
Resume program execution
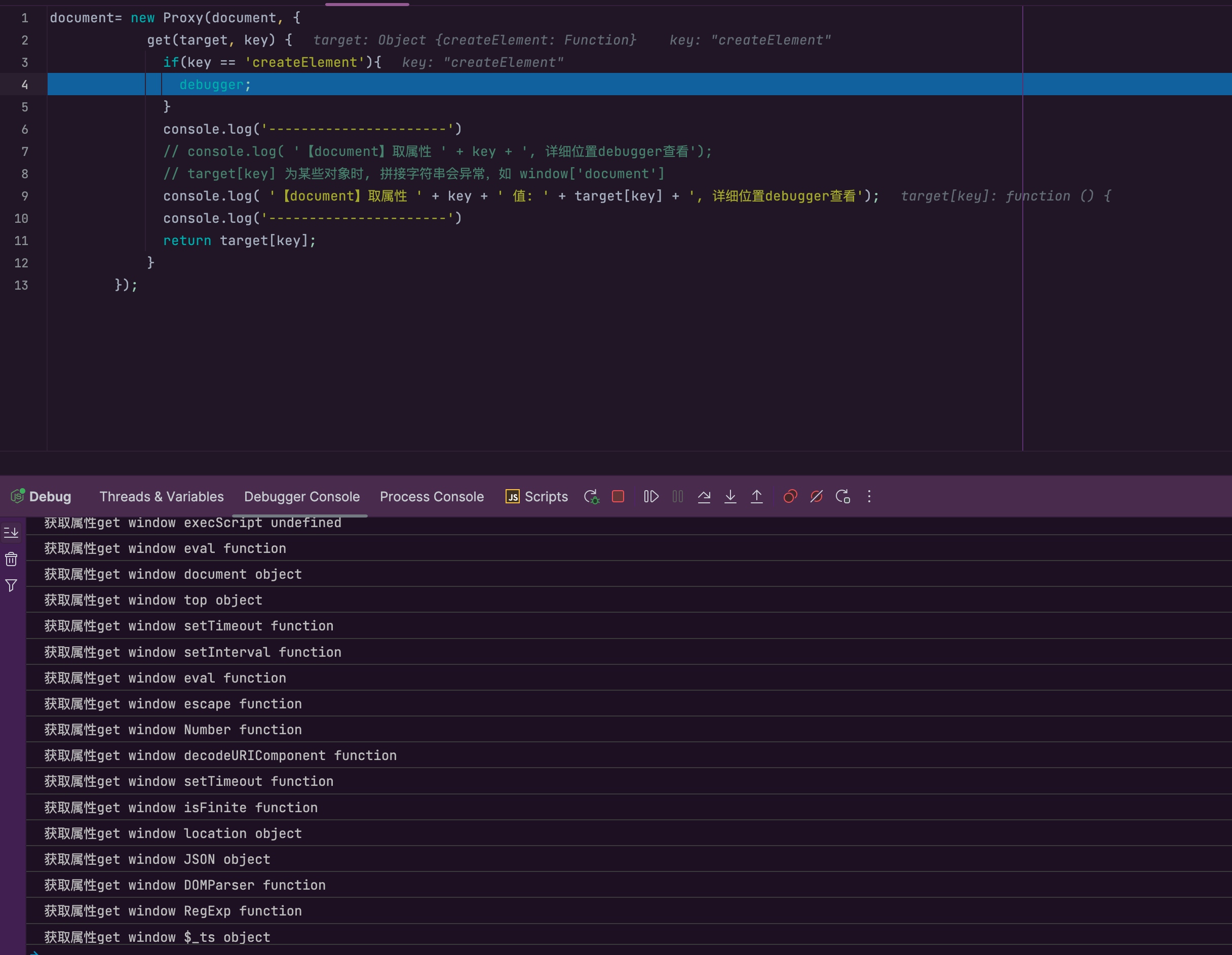pos(651,497)
